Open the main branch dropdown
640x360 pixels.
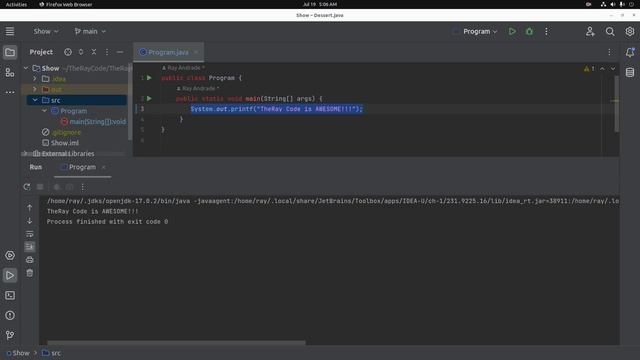click(x=90, y=31)
